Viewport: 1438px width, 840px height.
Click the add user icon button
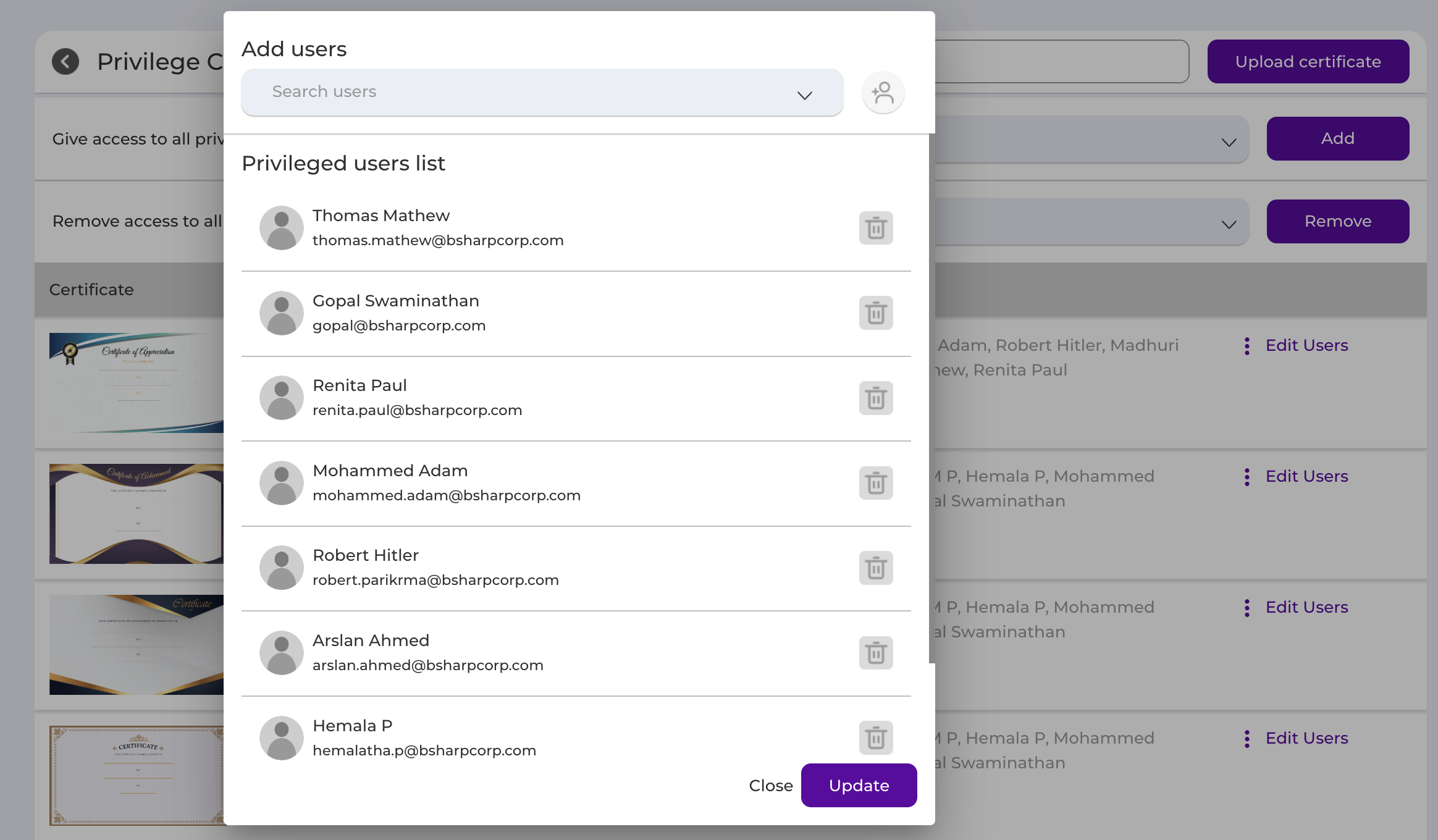pyautogui.click(x=883, y=93)
